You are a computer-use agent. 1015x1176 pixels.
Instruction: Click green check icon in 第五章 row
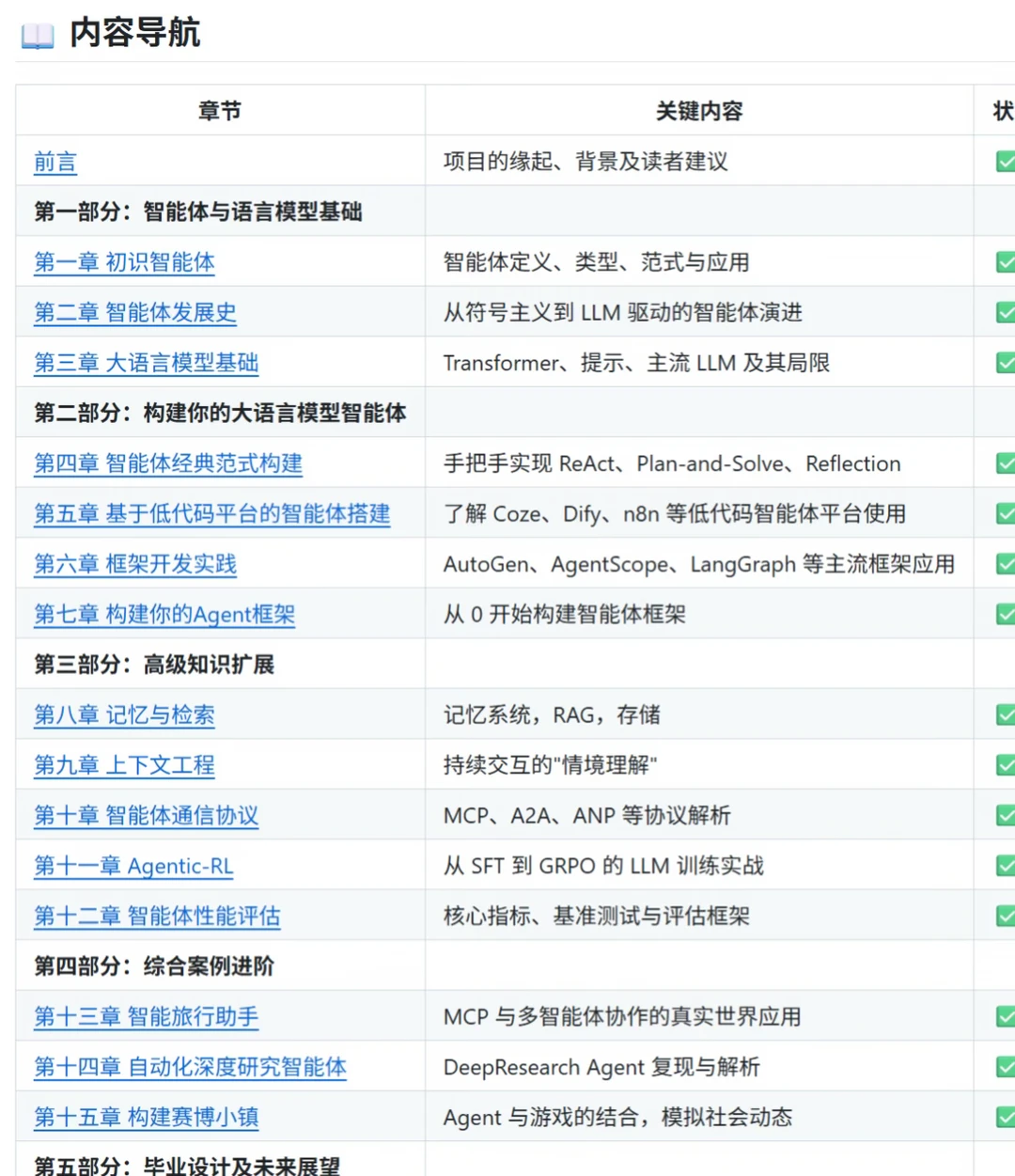pos(1006,513)
